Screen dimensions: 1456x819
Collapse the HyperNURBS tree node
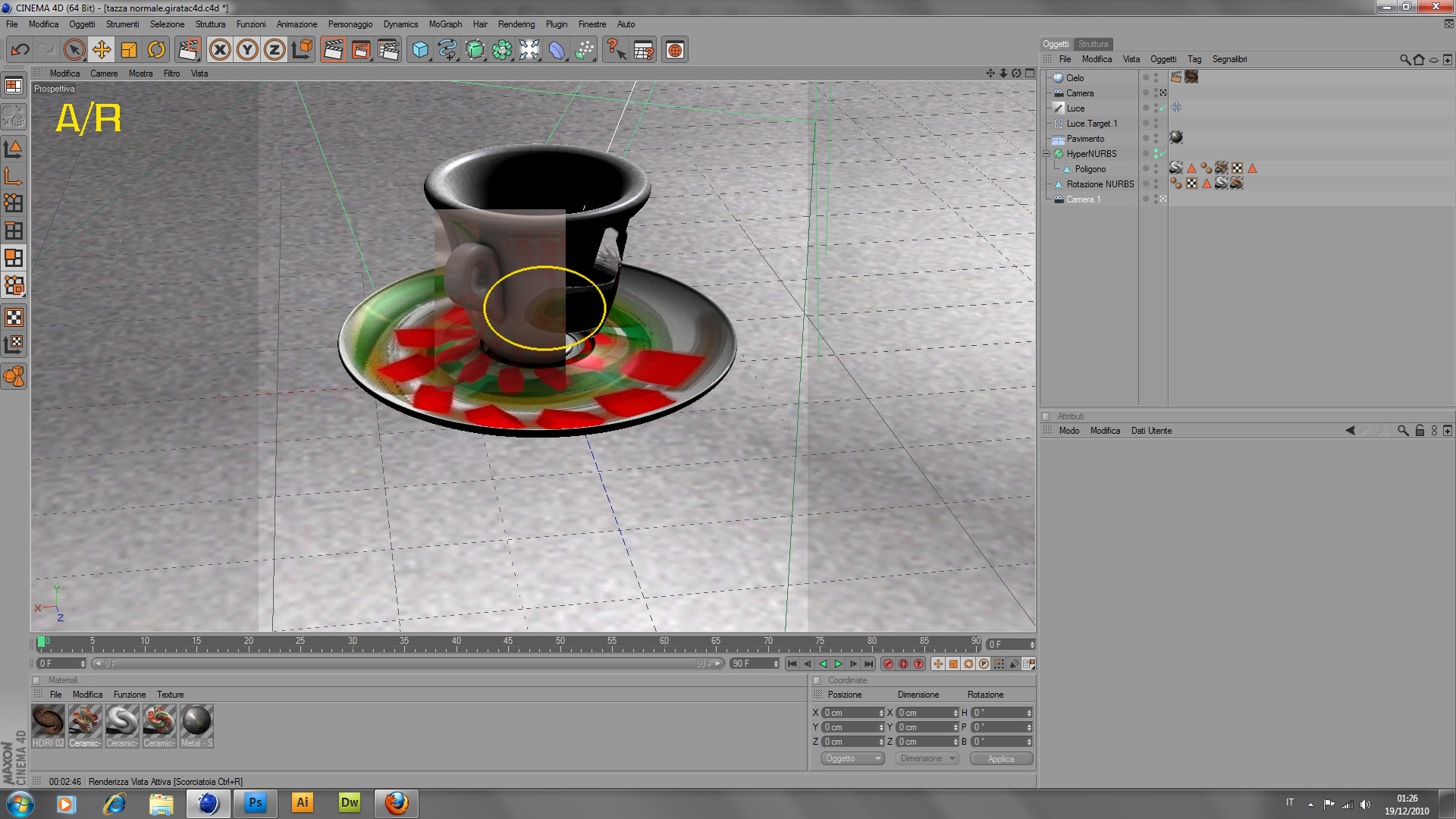coord(1047,154)
